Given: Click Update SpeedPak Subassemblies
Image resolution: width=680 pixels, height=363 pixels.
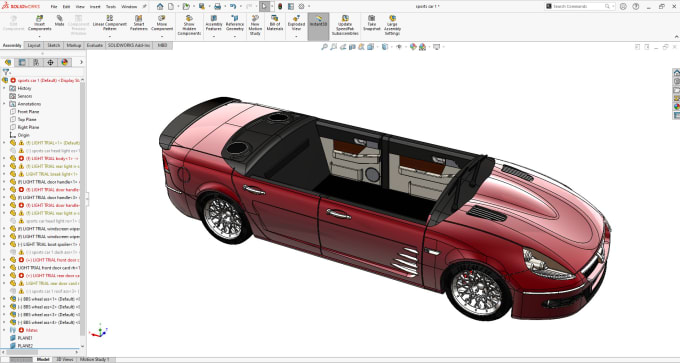Looking at the screenshot, I should (x=345, y=25).
